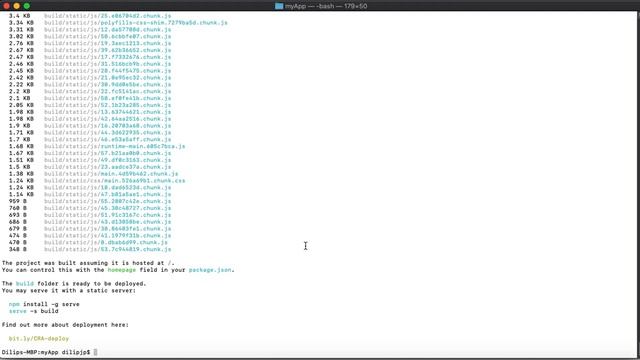Click the terminal cursor block at prompt

96,352
